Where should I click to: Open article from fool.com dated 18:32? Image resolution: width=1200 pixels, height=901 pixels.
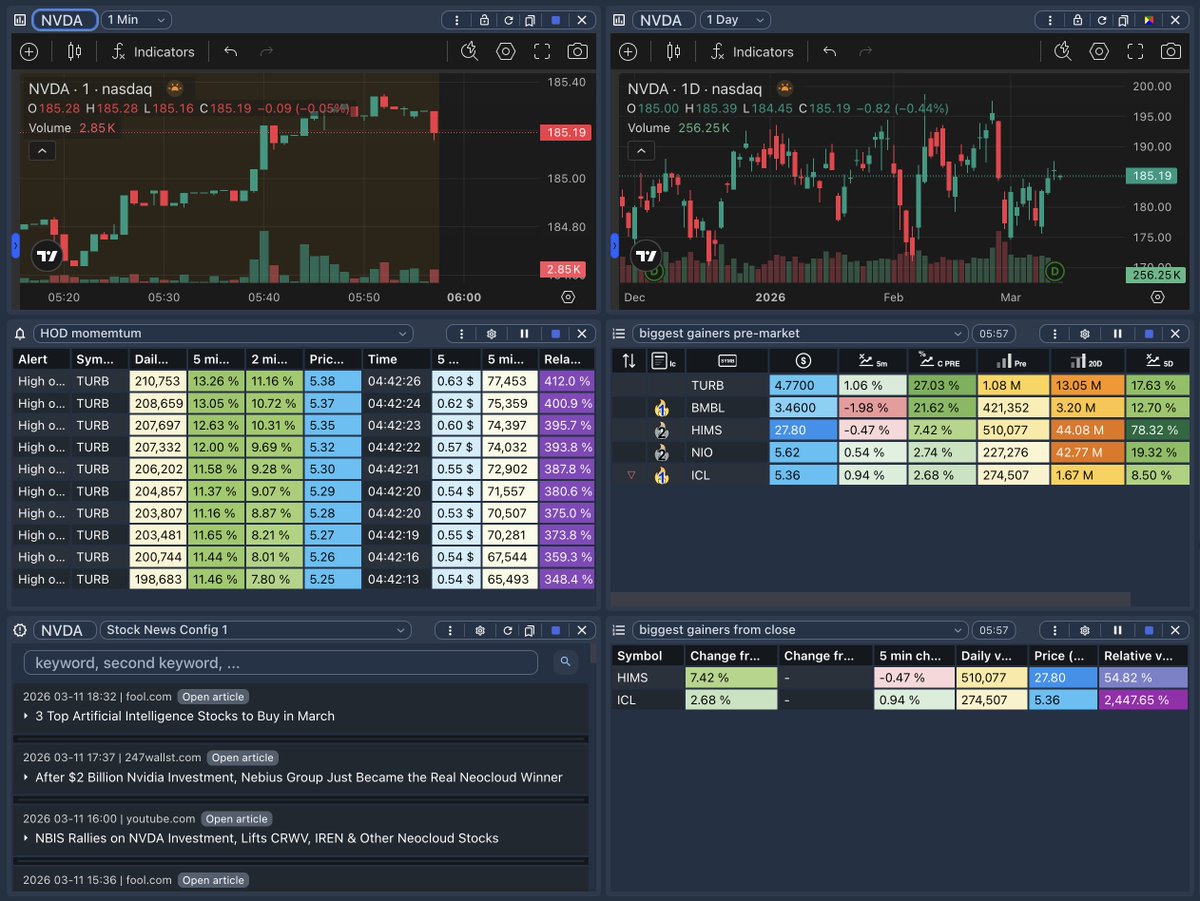click(213, 697)
